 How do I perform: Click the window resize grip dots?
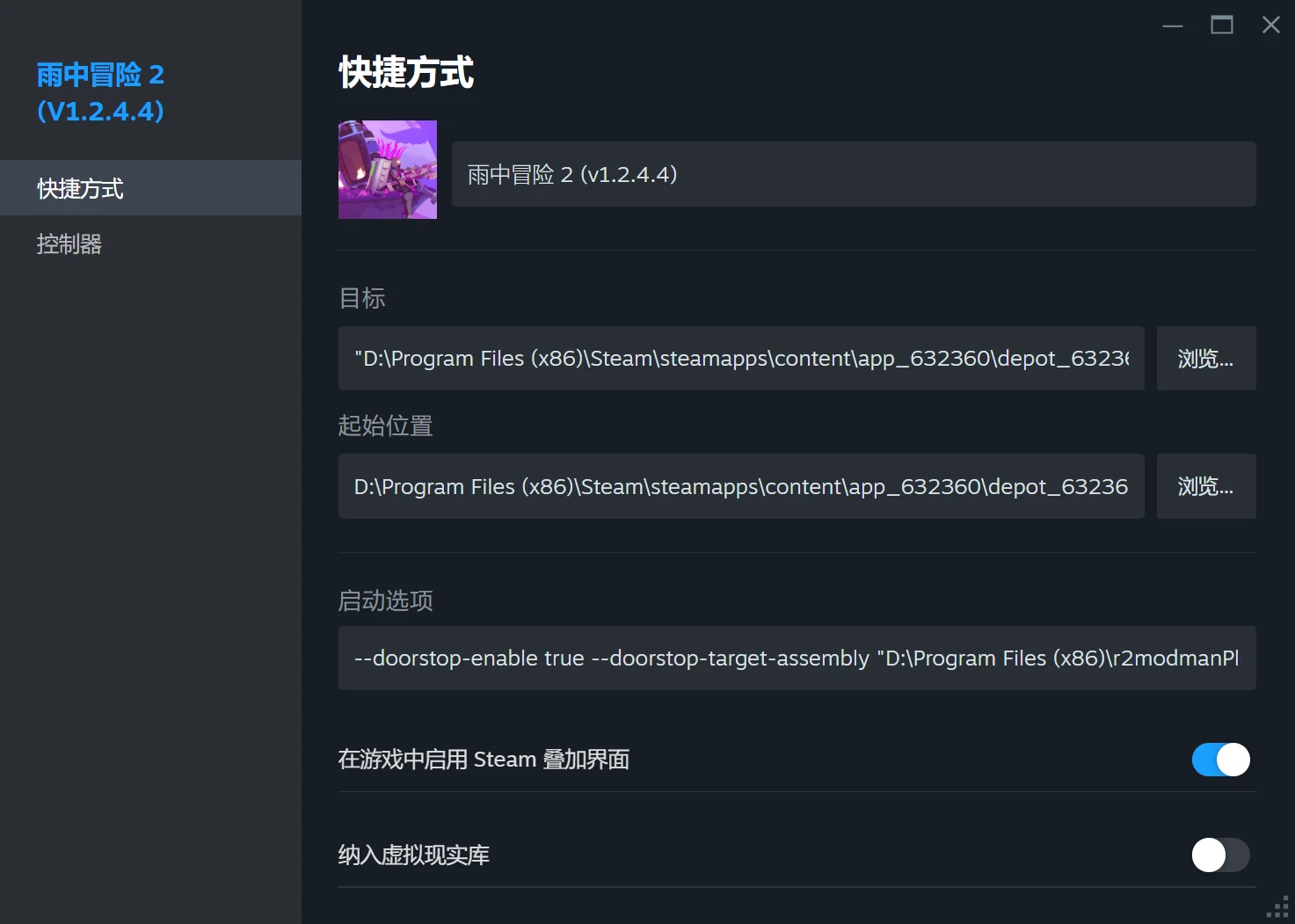click(x=1278, y=907)
